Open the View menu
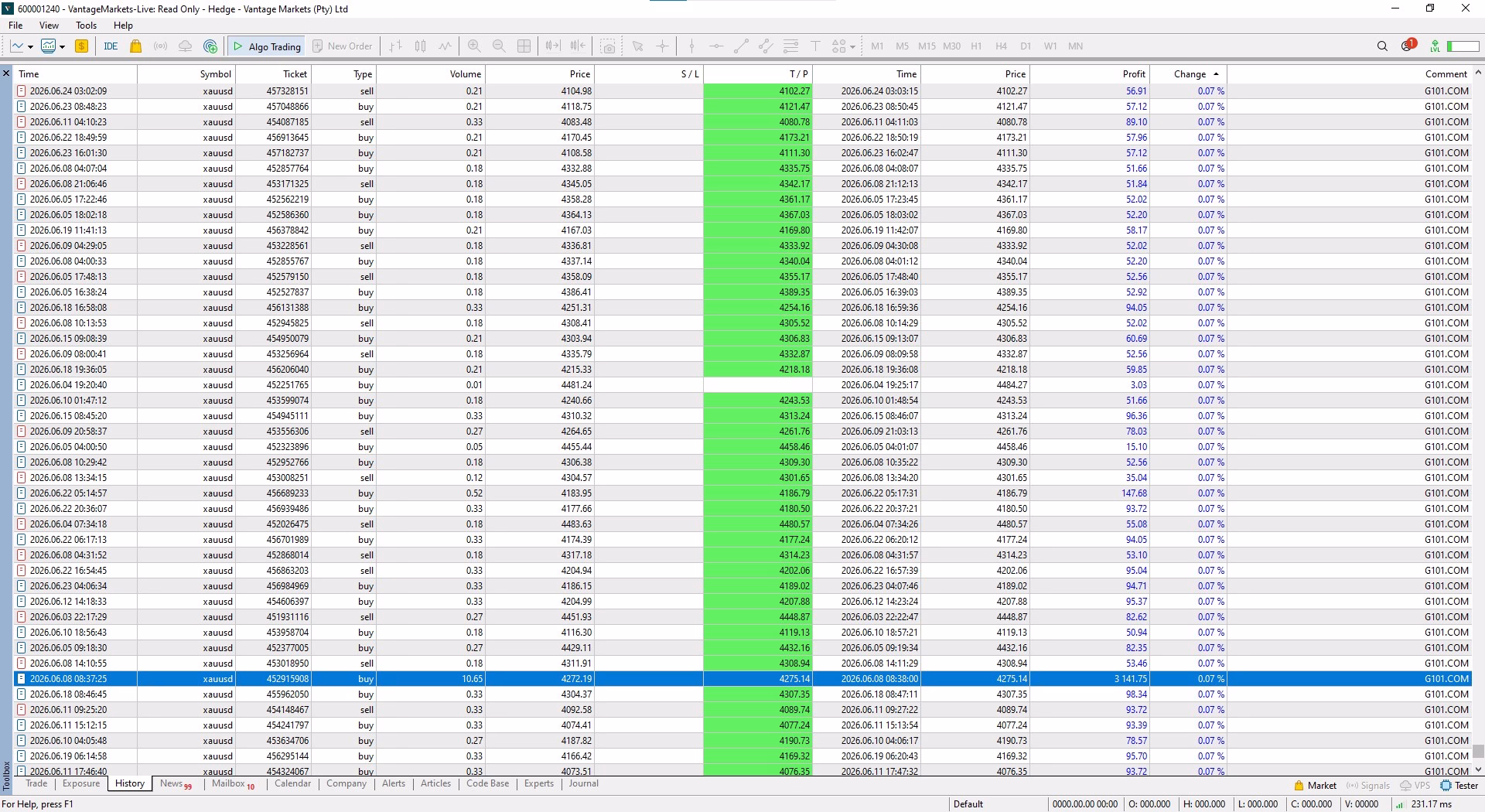This screenshot has height=812, width=1485. [x=49, y=26]
